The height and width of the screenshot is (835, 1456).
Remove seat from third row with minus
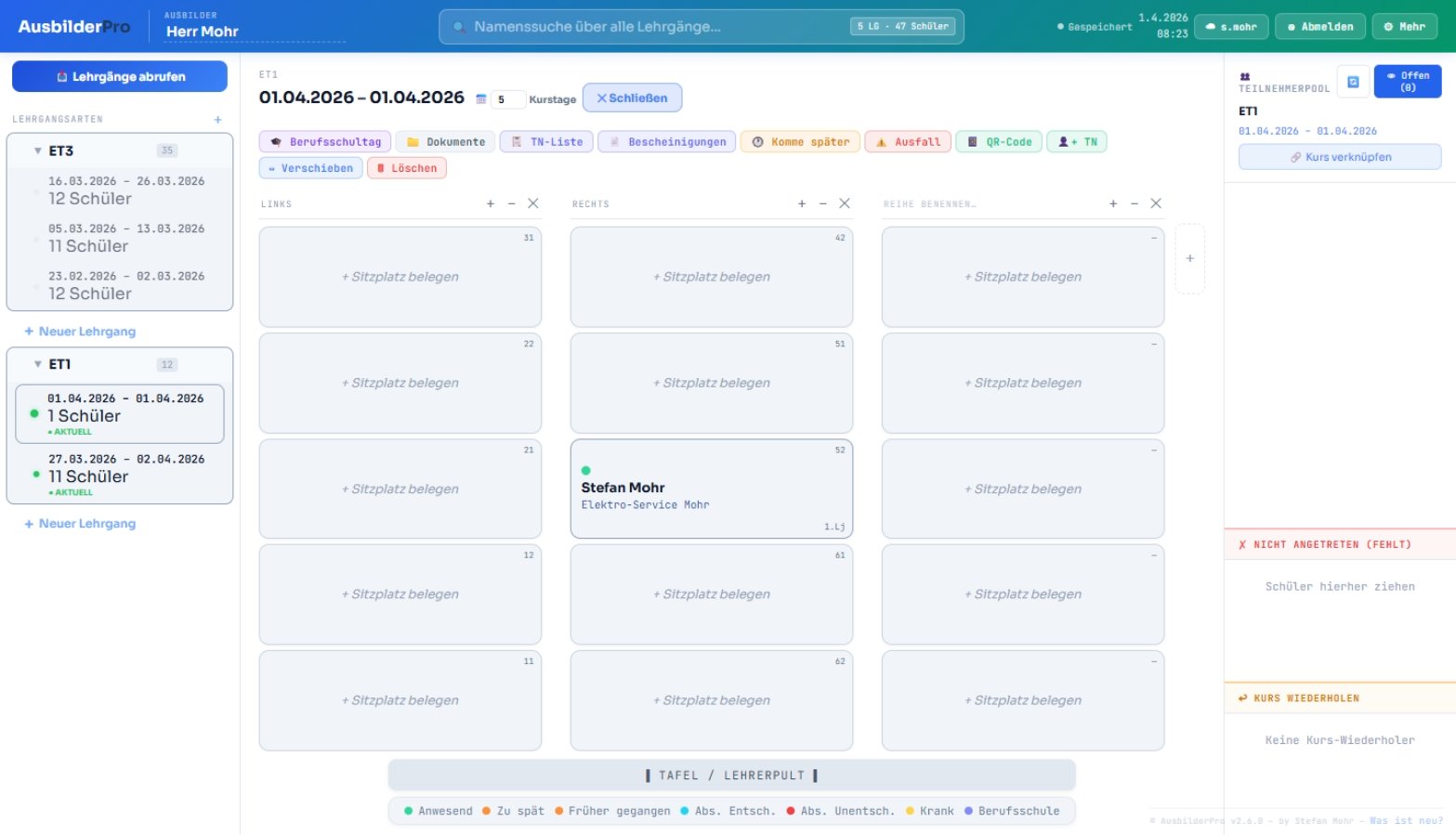1134,203
